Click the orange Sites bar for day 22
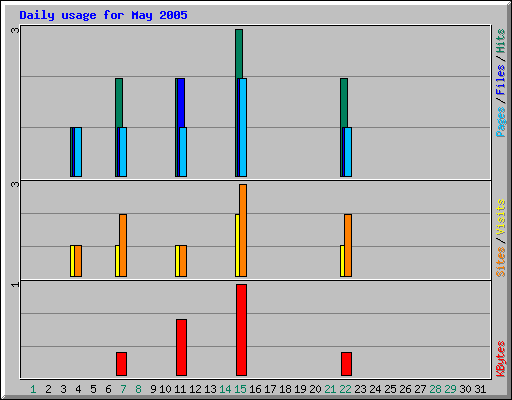Viewport: 512px width, 400px height. pyautogui.click(x=348, y=245)
